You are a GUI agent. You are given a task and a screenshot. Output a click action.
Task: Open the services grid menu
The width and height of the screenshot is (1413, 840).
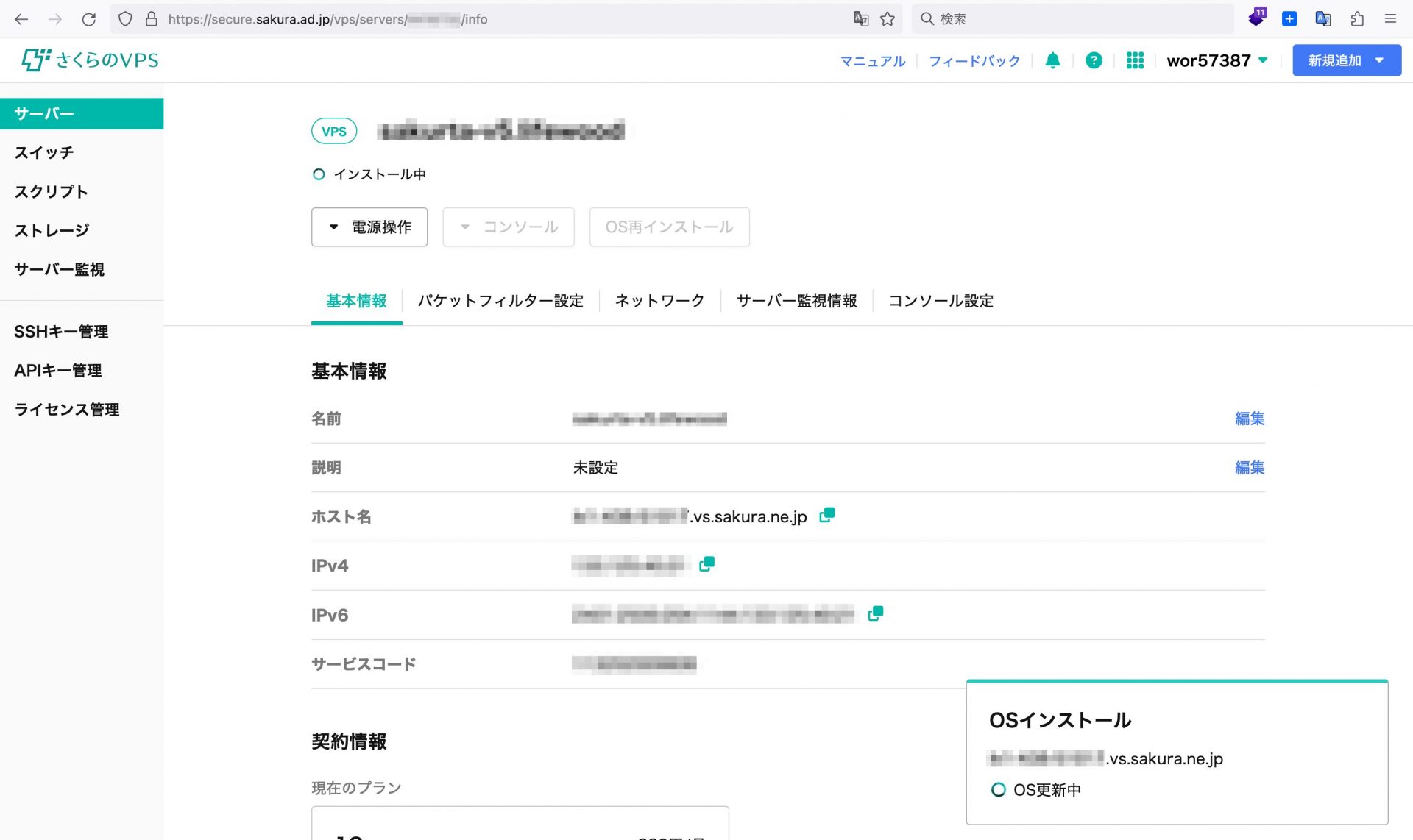click(1135, 60)
